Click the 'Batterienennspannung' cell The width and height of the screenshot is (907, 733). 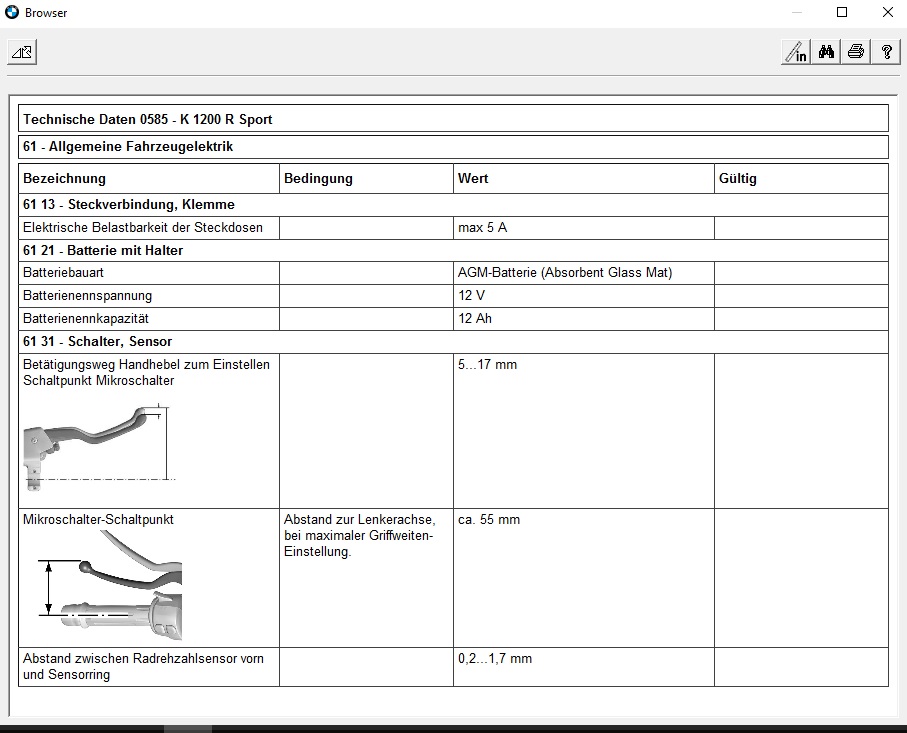tap(149, 296)
